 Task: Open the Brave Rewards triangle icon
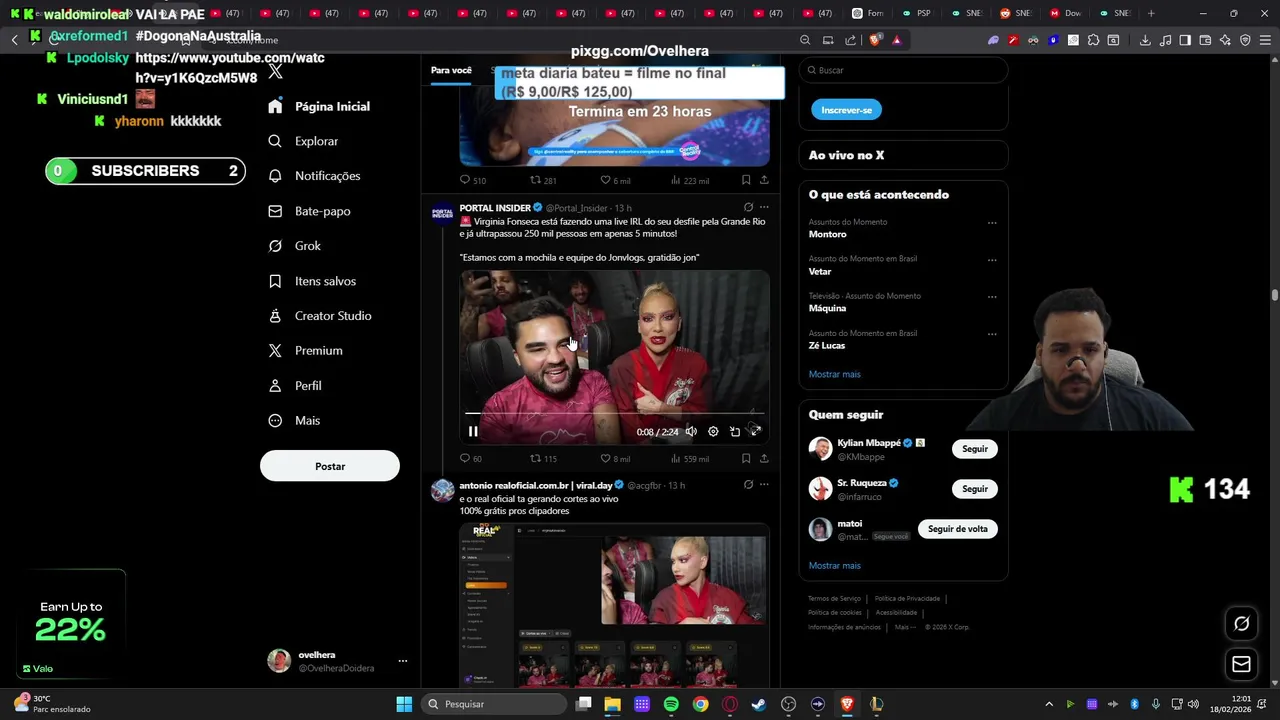point(897,40)
